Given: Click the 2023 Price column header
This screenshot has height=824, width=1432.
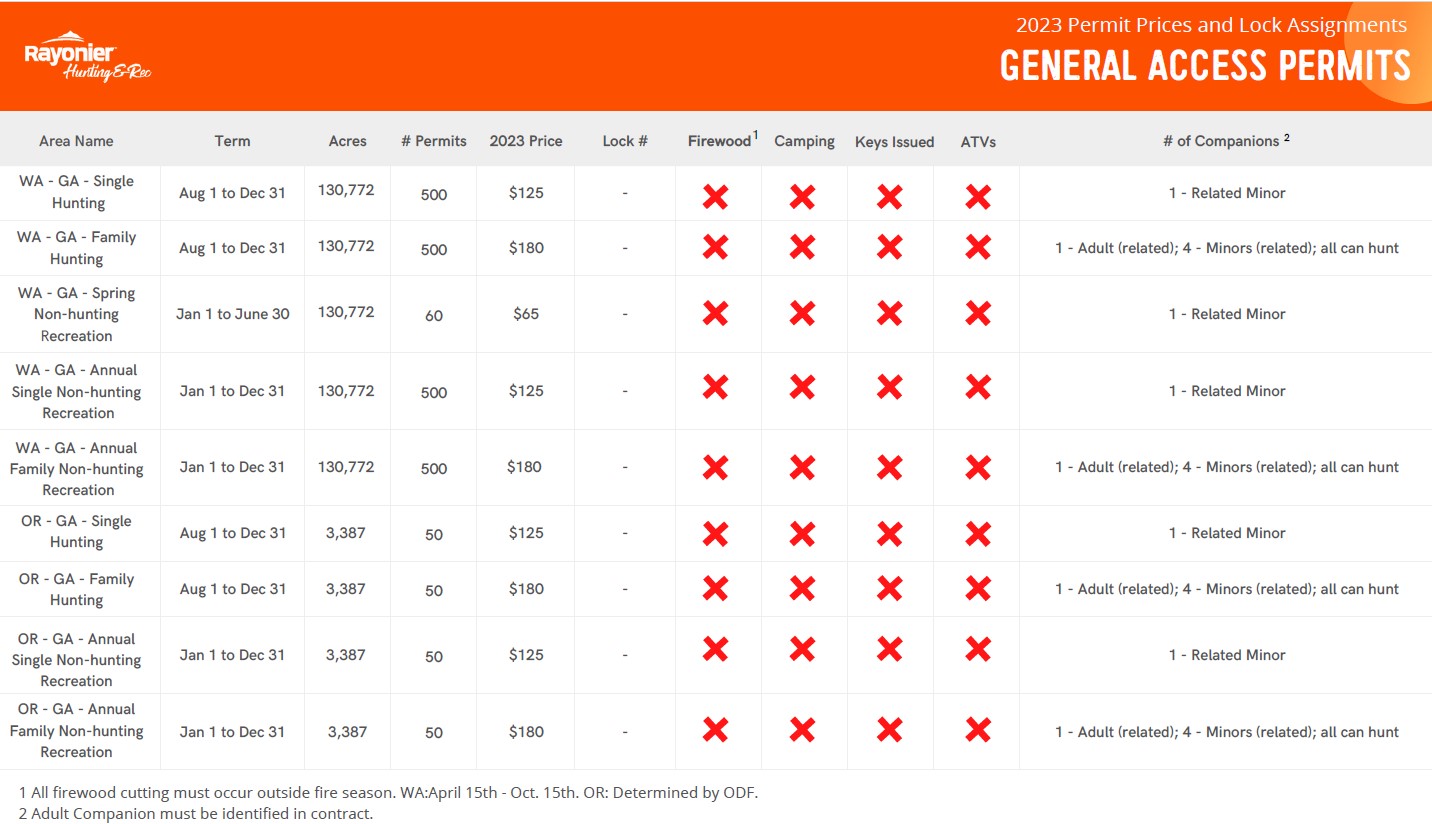Looking at the screenshot, I should pyautogui.click(x=526, y=141).
